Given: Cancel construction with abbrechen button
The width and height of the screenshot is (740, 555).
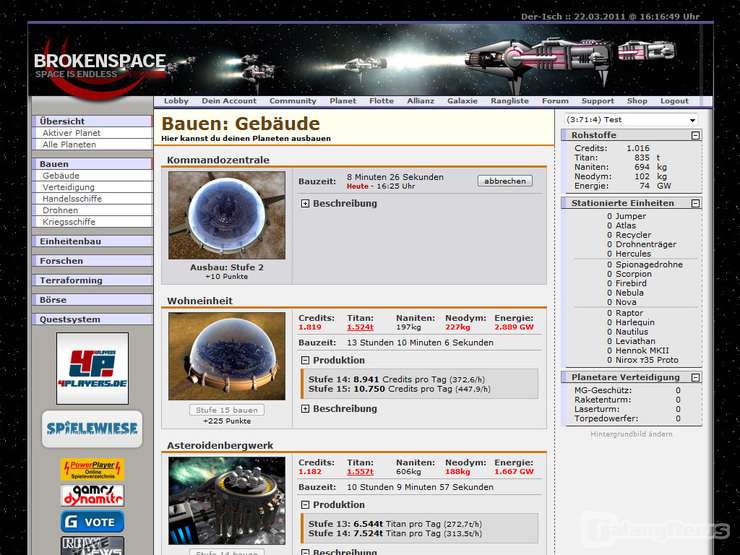Looking at the screenshot, I should coord(505,181).
